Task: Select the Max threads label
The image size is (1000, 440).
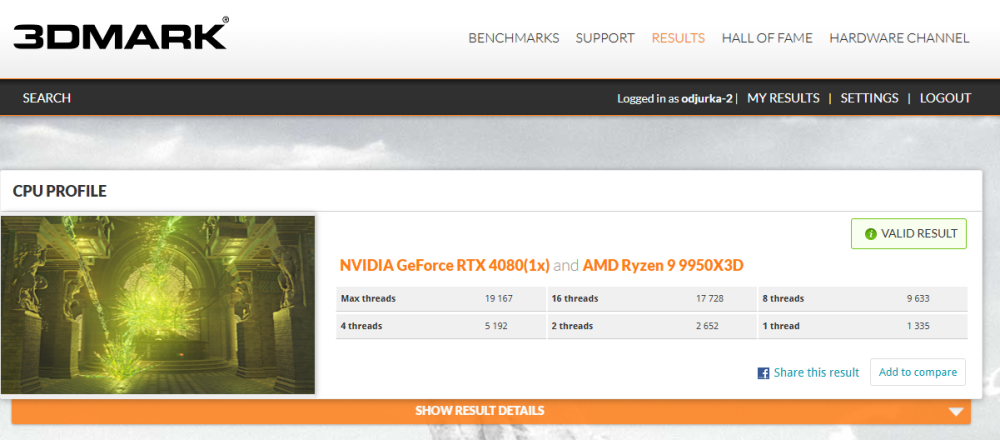Action: tap(368, 298)
